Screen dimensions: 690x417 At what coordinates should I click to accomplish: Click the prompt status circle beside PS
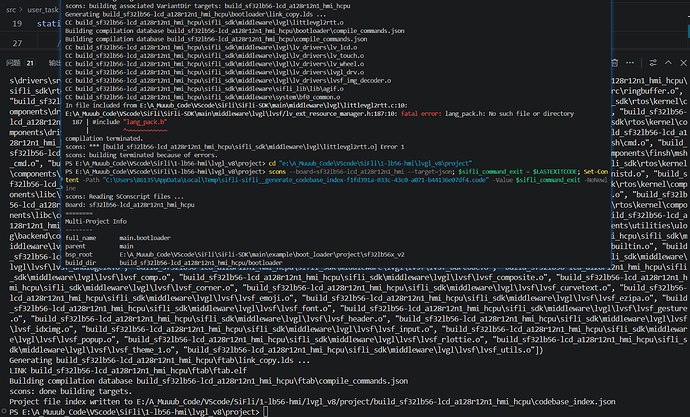4,412
